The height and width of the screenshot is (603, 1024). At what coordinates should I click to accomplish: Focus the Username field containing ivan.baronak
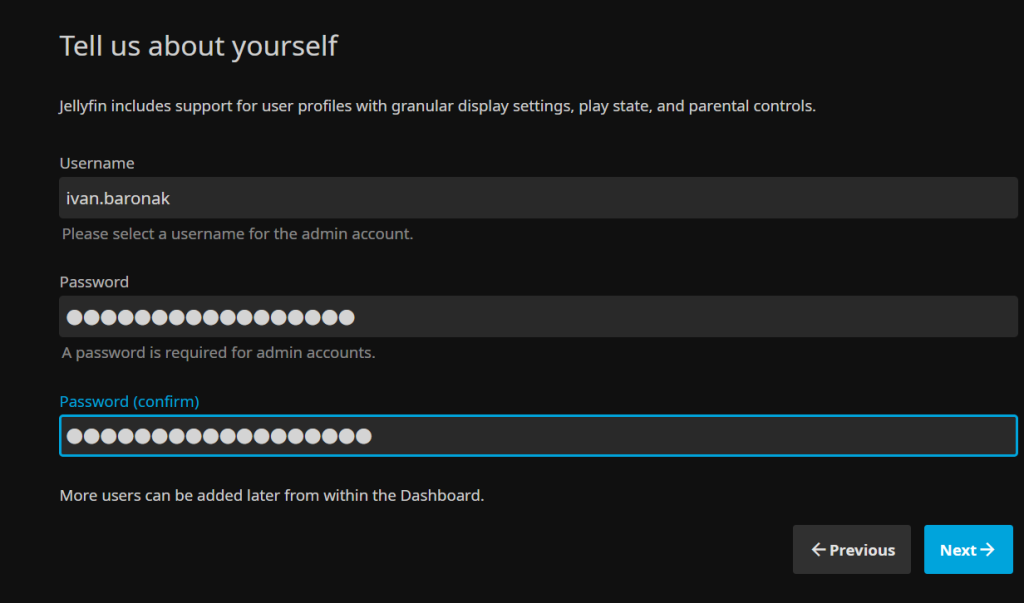click(538, 198)
